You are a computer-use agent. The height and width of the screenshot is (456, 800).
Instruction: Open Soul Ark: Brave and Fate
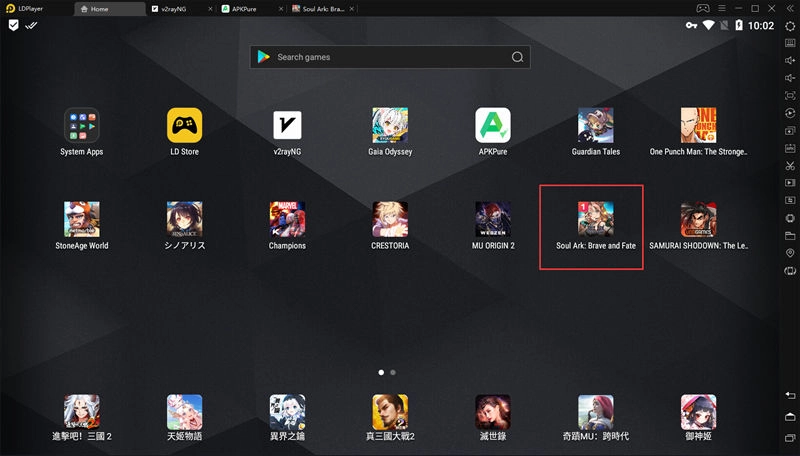595,220
